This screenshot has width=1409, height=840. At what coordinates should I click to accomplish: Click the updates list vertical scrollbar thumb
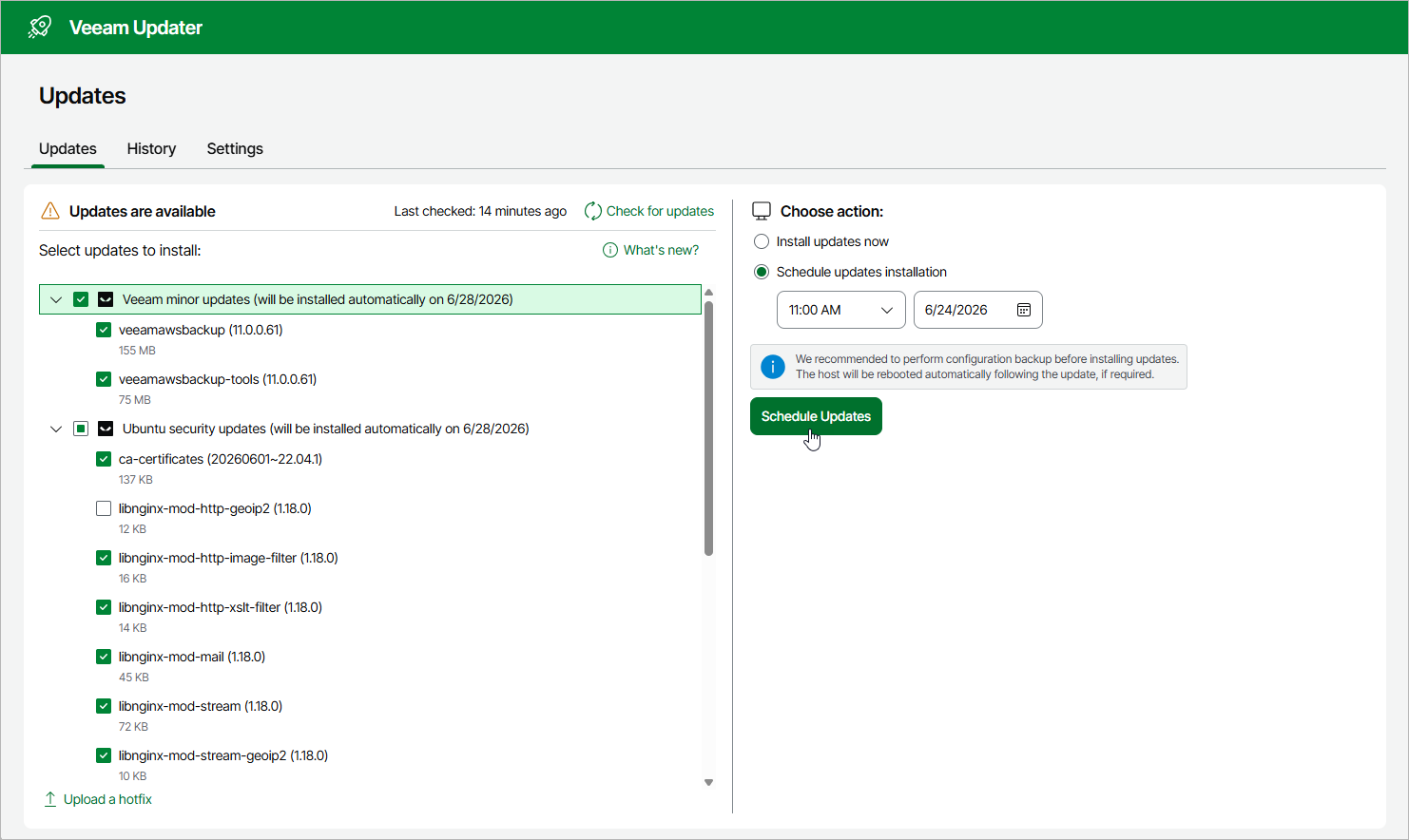point(708,428)
